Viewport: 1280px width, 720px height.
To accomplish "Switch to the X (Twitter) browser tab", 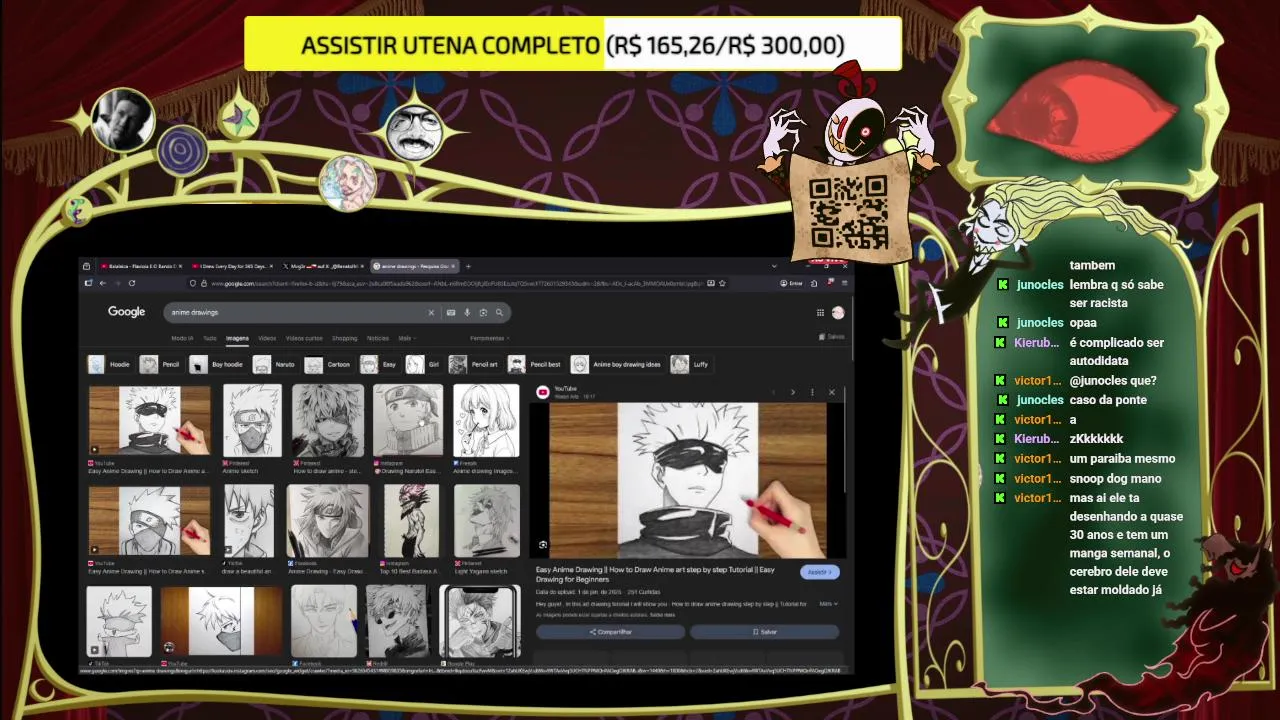I will [322, 266].
